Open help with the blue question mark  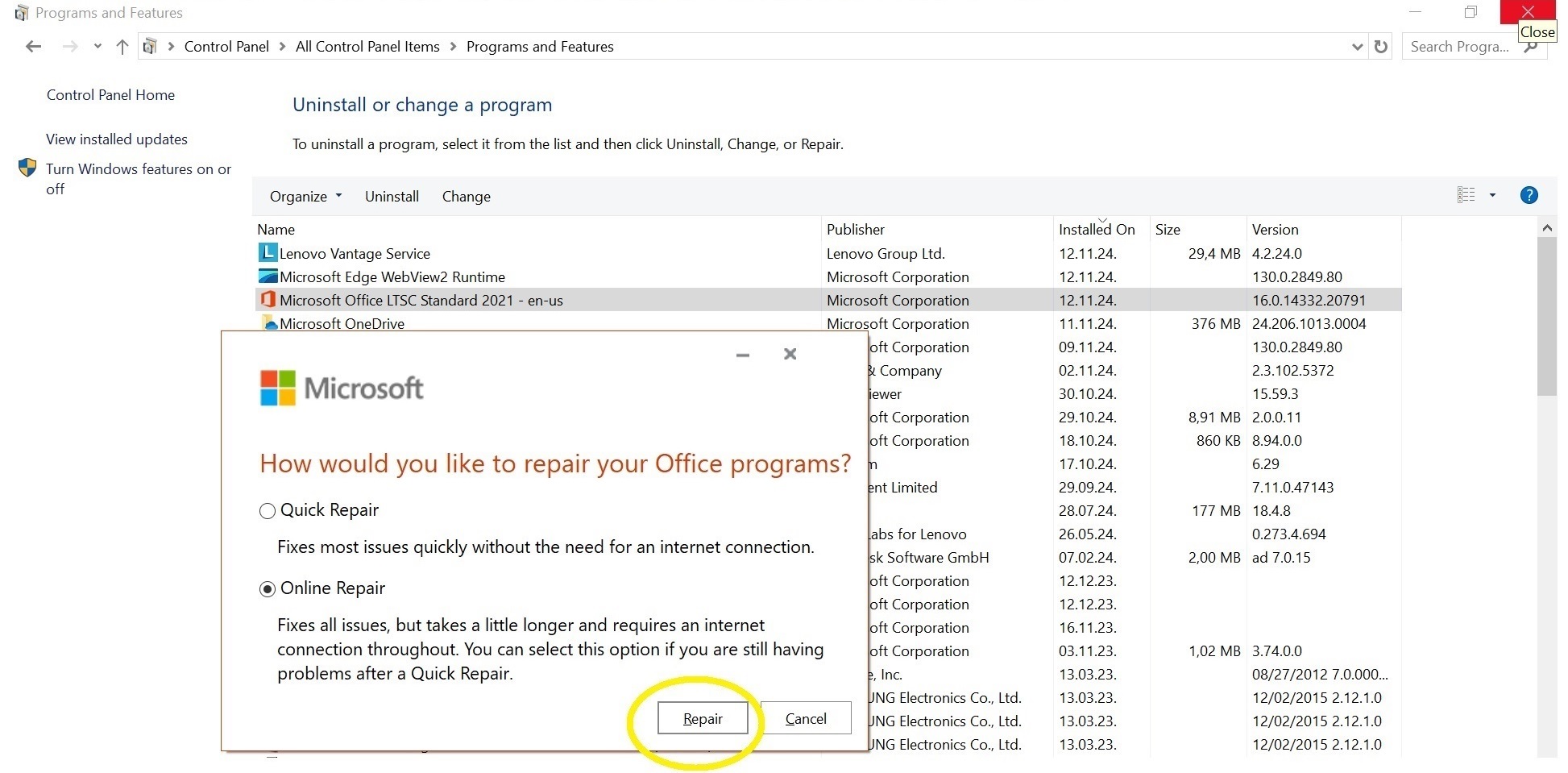point(1529,195)
